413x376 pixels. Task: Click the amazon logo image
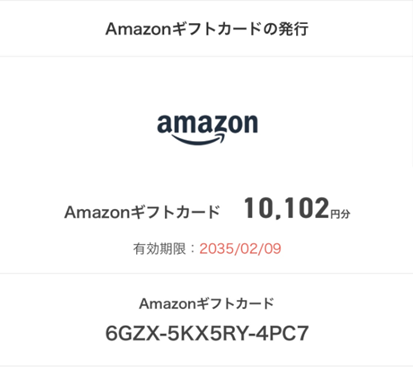pyautogui.click(x=207, y=129)
